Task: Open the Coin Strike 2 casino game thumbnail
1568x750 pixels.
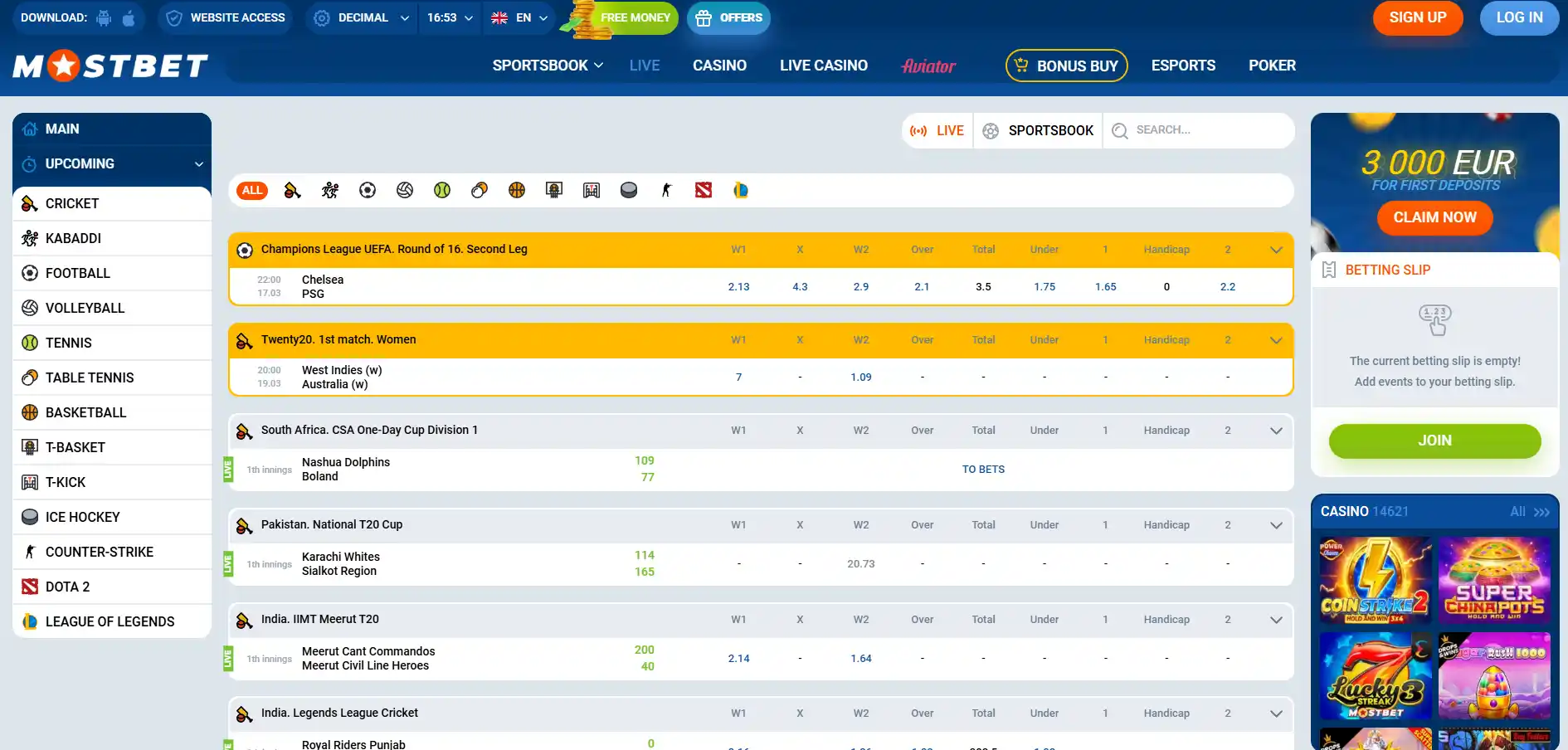Action: (x=1376, y=581)
